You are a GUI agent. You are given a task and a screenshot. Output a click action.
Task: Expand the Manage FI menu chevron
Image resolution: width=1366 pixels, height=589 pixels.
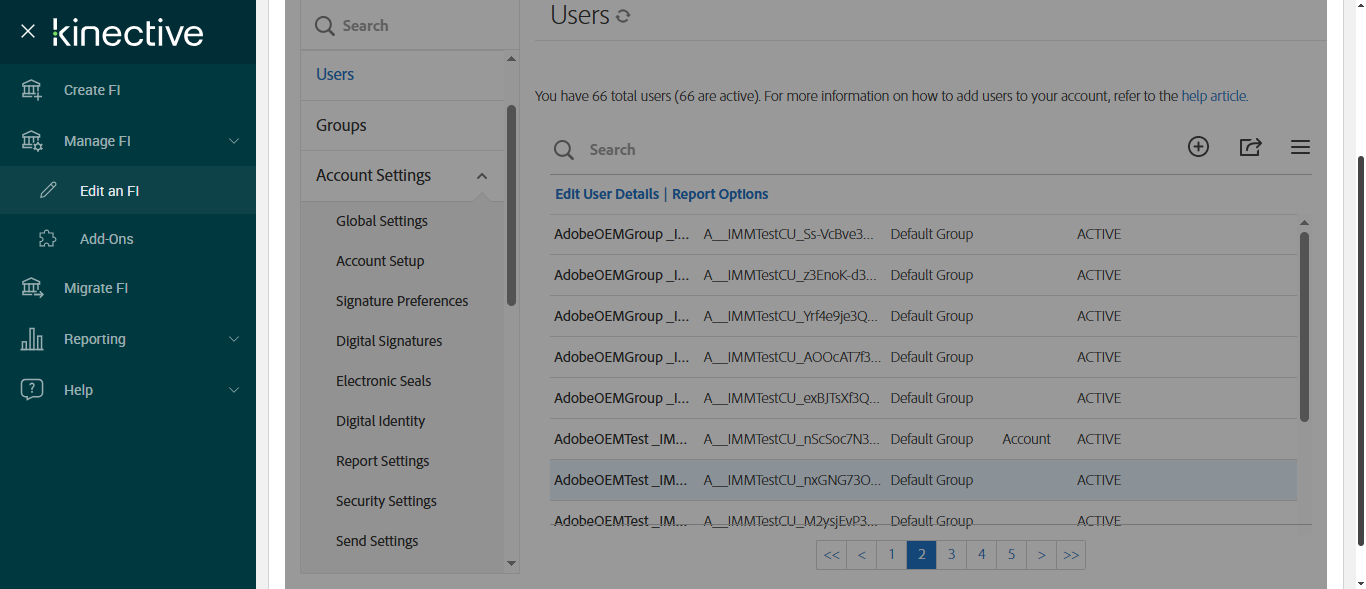(x=234, y=141)
